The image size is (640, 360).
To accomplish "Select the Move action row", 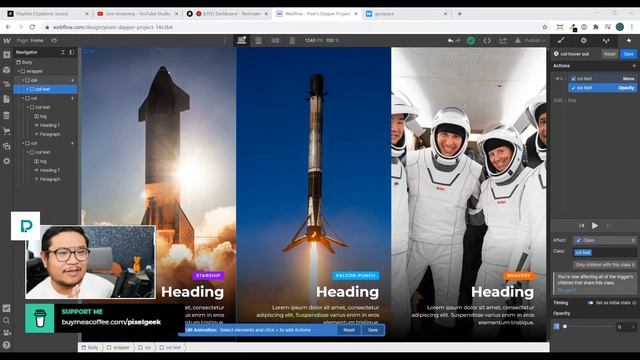I will [x=603, y=78].
